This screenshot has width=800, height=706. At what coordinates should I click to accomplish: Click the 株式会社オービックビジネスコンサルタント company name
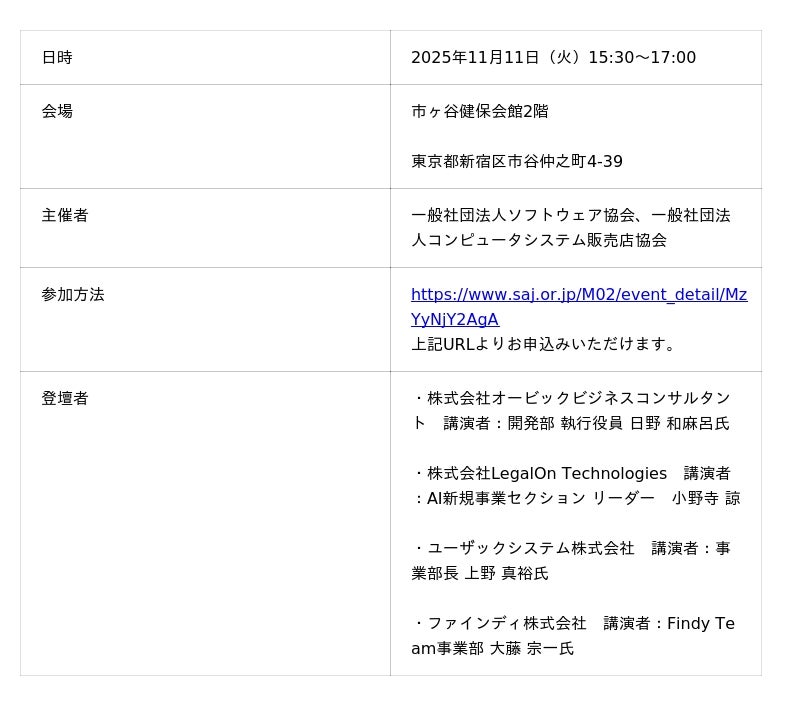click(578, 398)
